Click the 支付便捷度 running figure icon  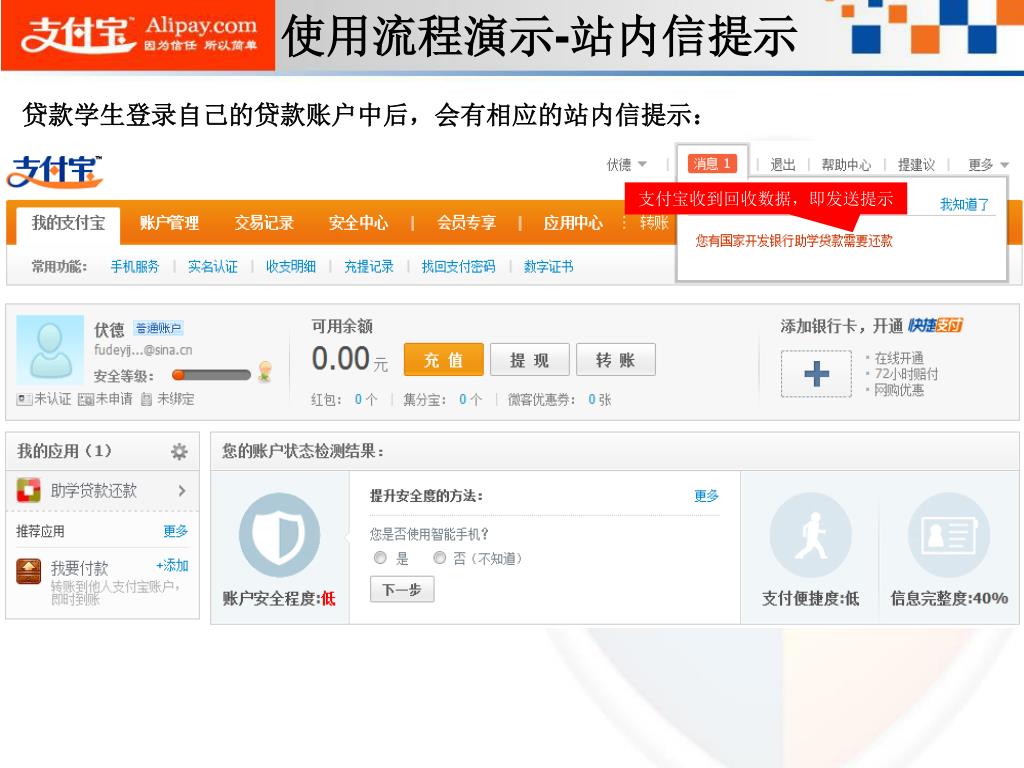(x=810, y=536)
